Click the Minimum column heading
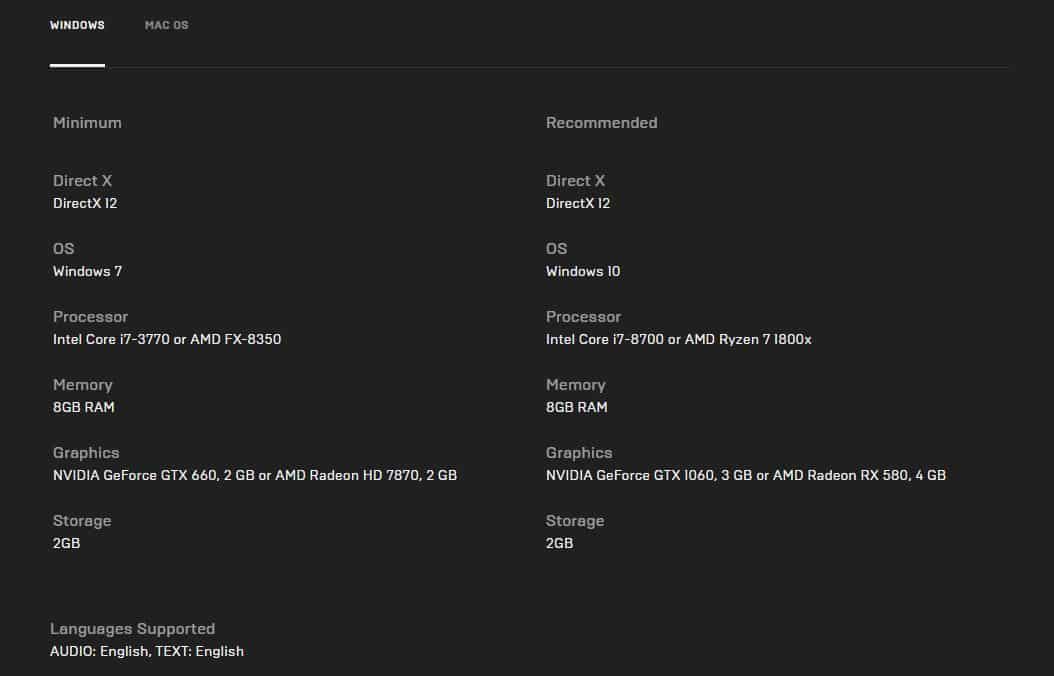The height and width of the screenshot is (676, 1054). (x=87, y=123)
